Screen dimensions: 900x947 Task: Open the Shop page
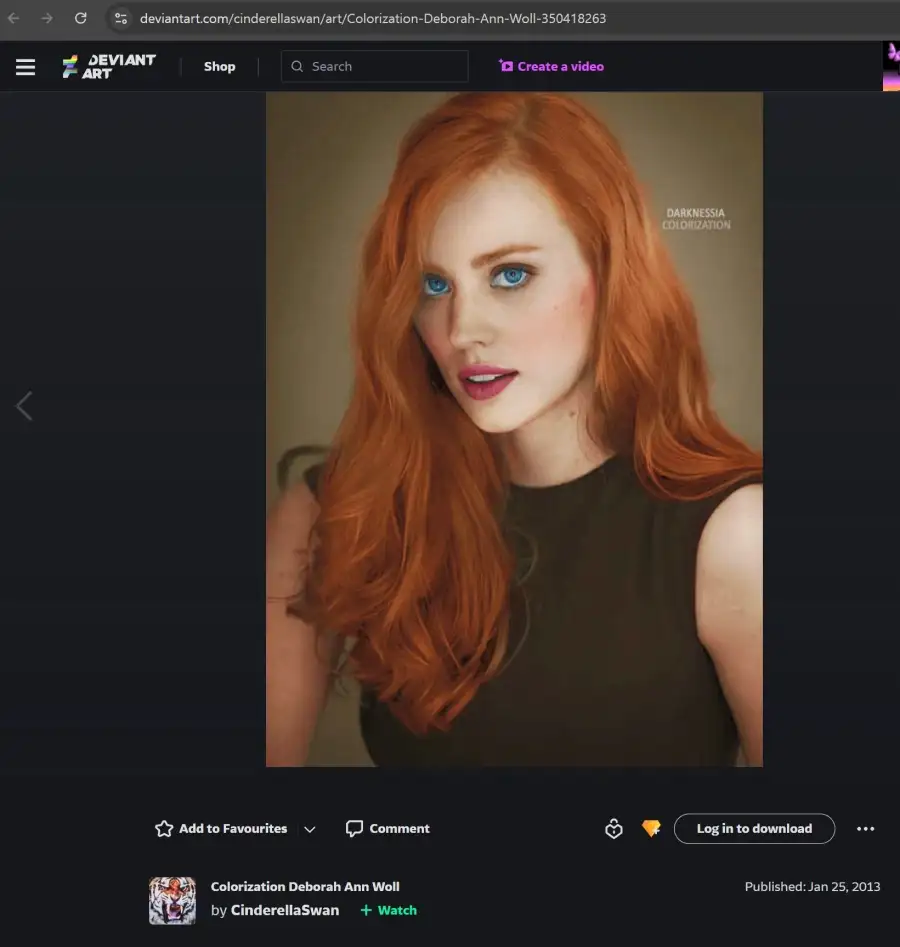click(219, 66)
